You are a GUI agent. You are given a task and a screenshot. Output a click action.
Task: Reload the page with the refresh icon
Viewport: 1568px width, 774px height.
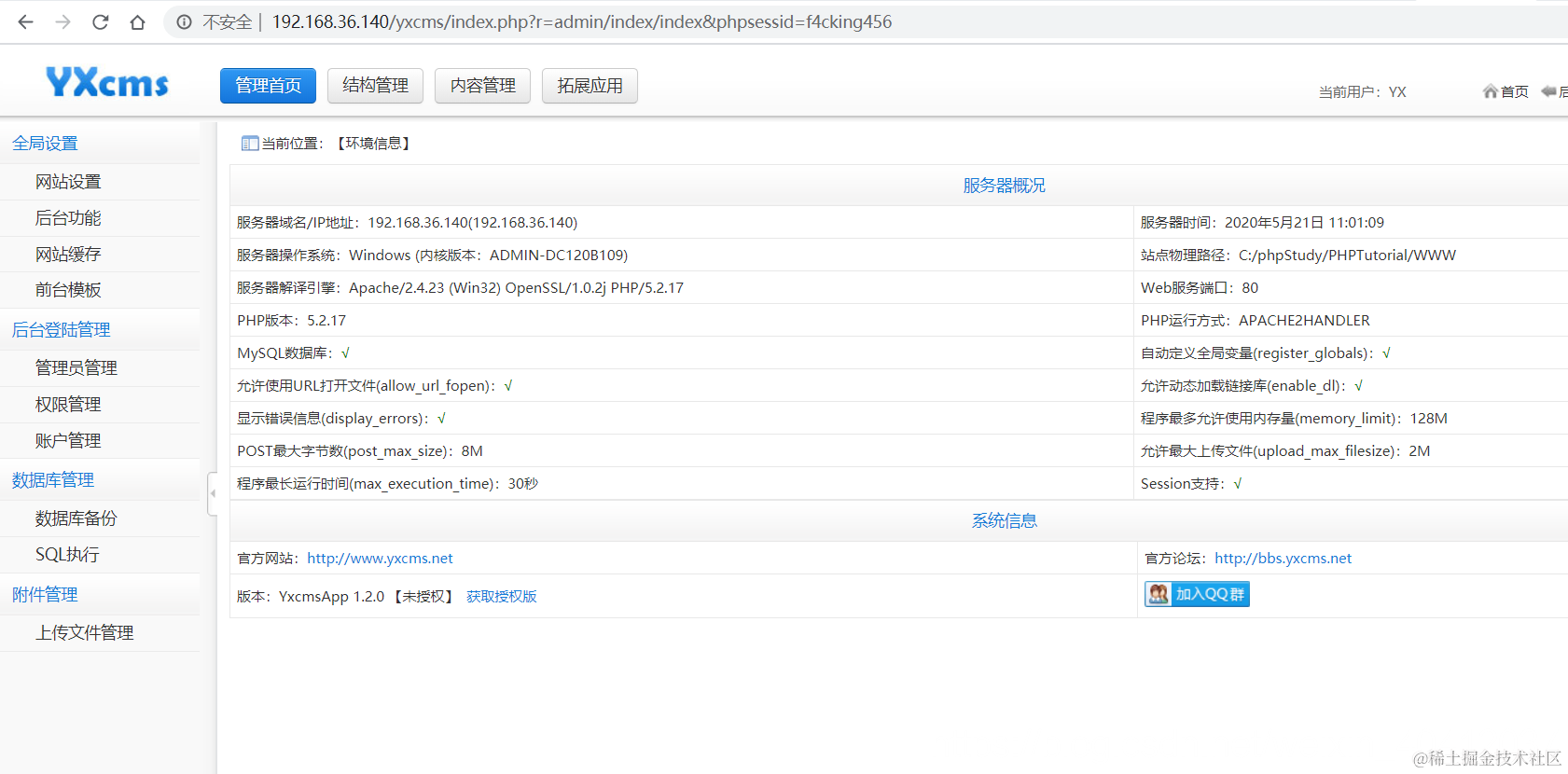point(100,21)
